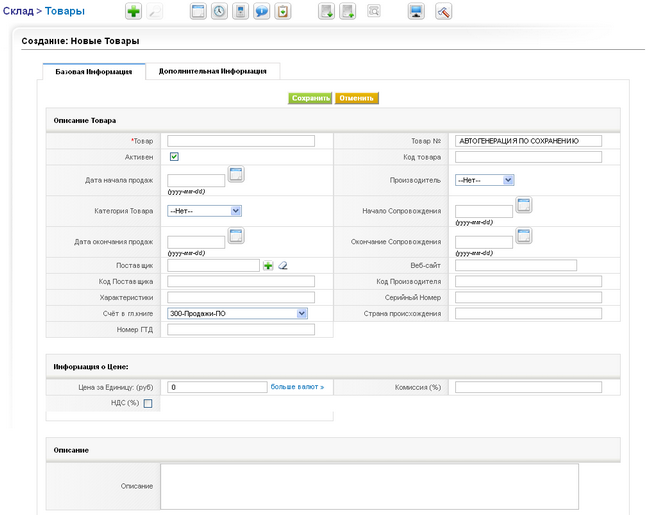This screenshot has width=650, height=515.
Task: Focus the Дата начала продаж date field
Action: pyautogui.click(x=196, y=180)
